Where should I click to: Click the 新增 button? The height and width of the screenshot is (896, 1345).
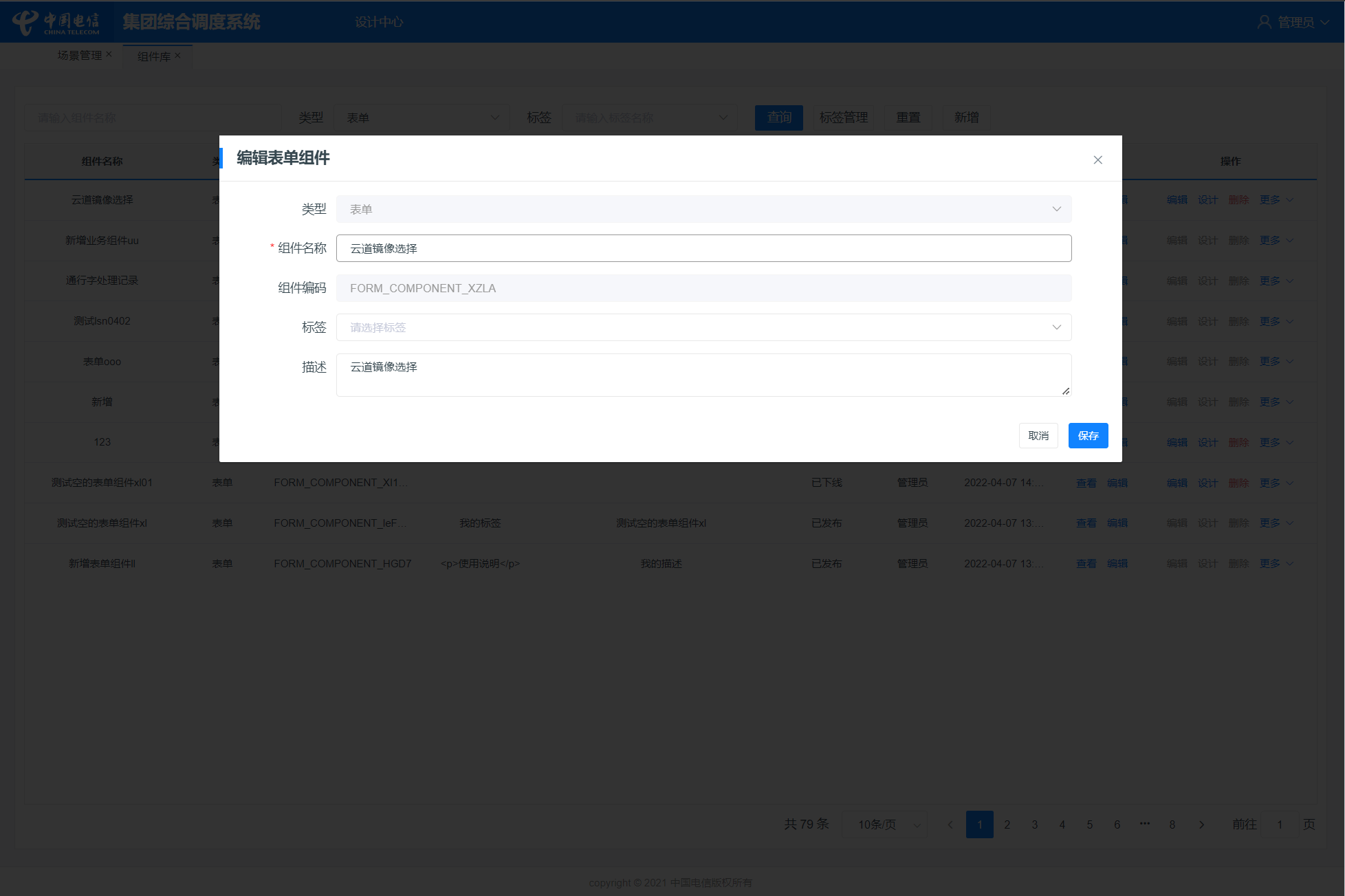966,118
